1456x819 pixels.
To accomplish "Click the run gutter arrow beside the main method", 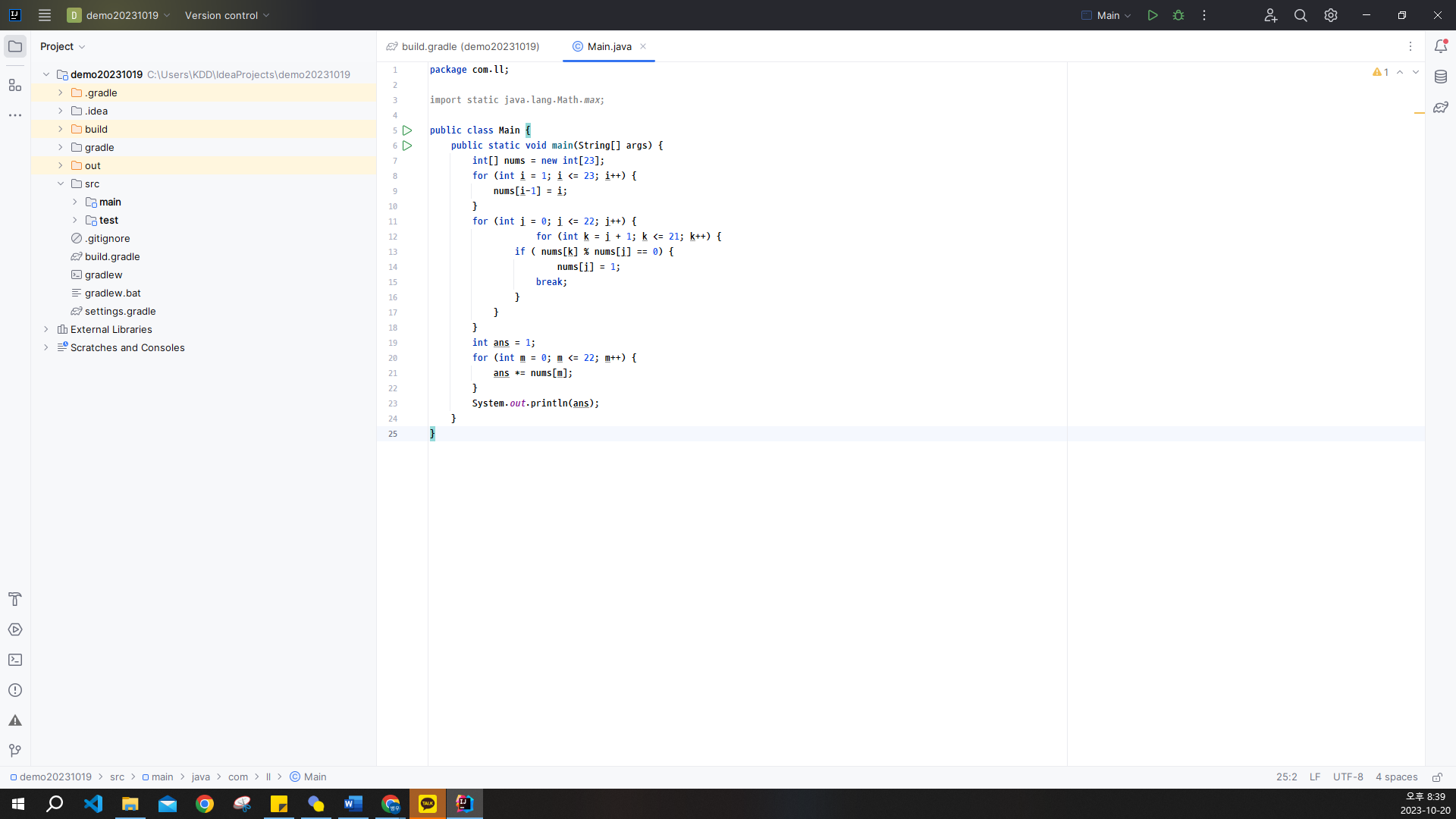I will point(407,146).
